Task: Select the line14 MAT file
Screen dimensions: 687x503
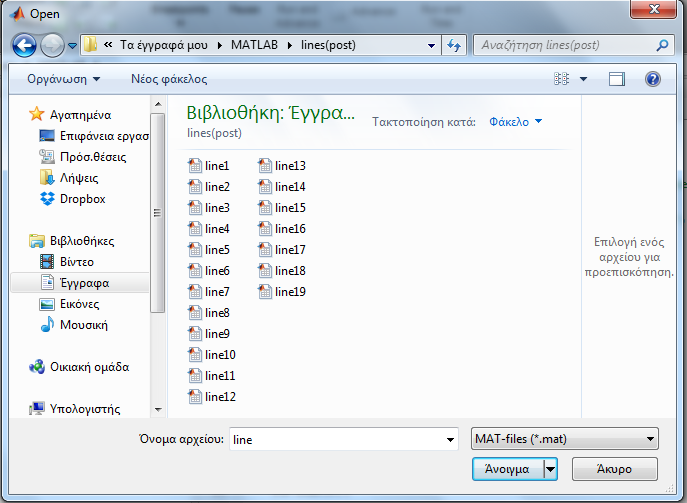Action: [282, 187]
